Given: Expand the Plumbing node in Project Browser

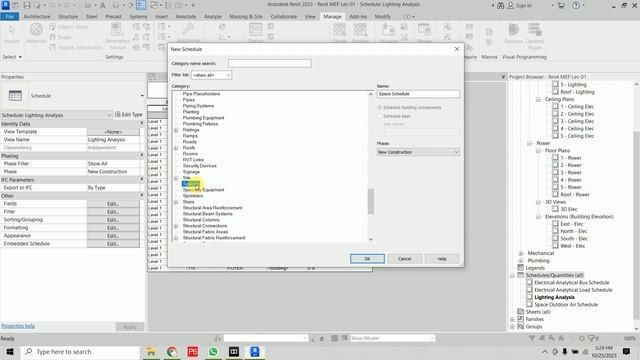Looking at the screenshot, I should point(520,260).
